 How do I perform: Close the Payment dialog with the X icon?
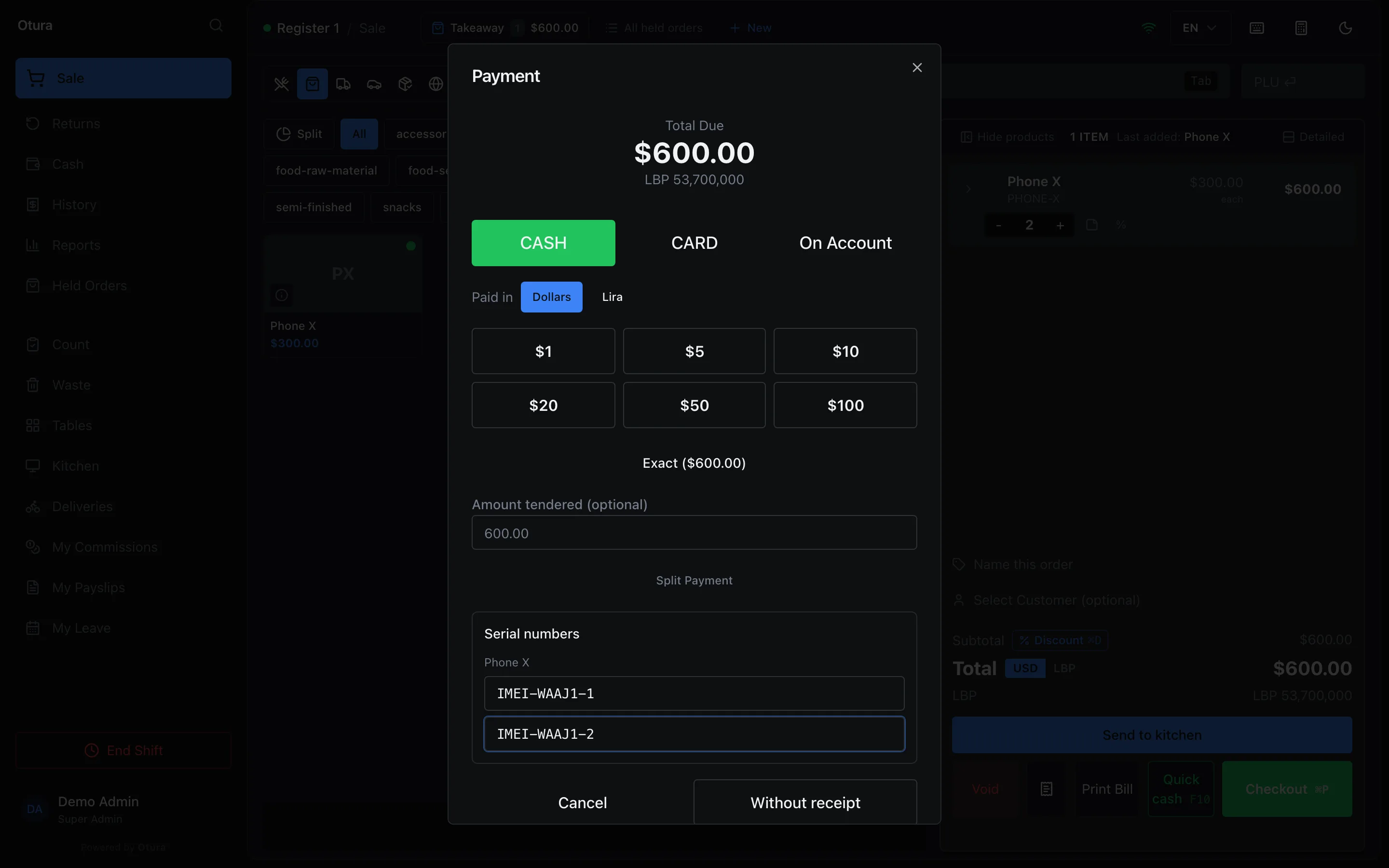click(917, 68)
